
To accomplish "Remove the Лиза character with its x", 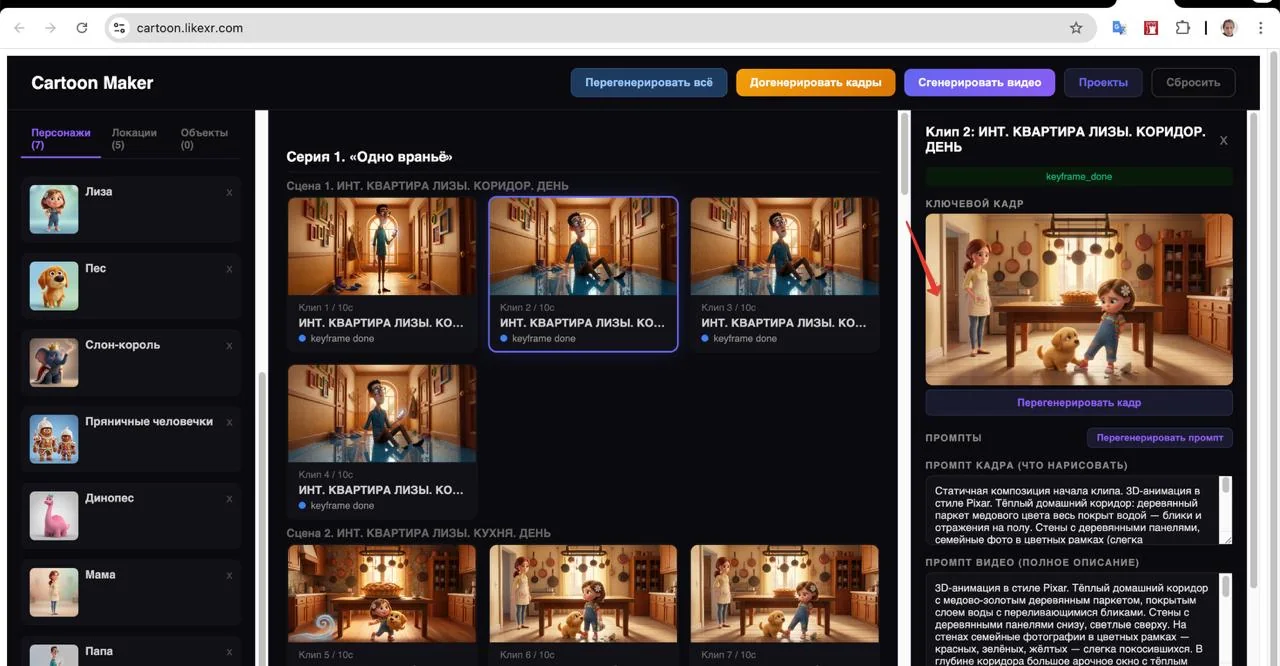I will (229, 192).
